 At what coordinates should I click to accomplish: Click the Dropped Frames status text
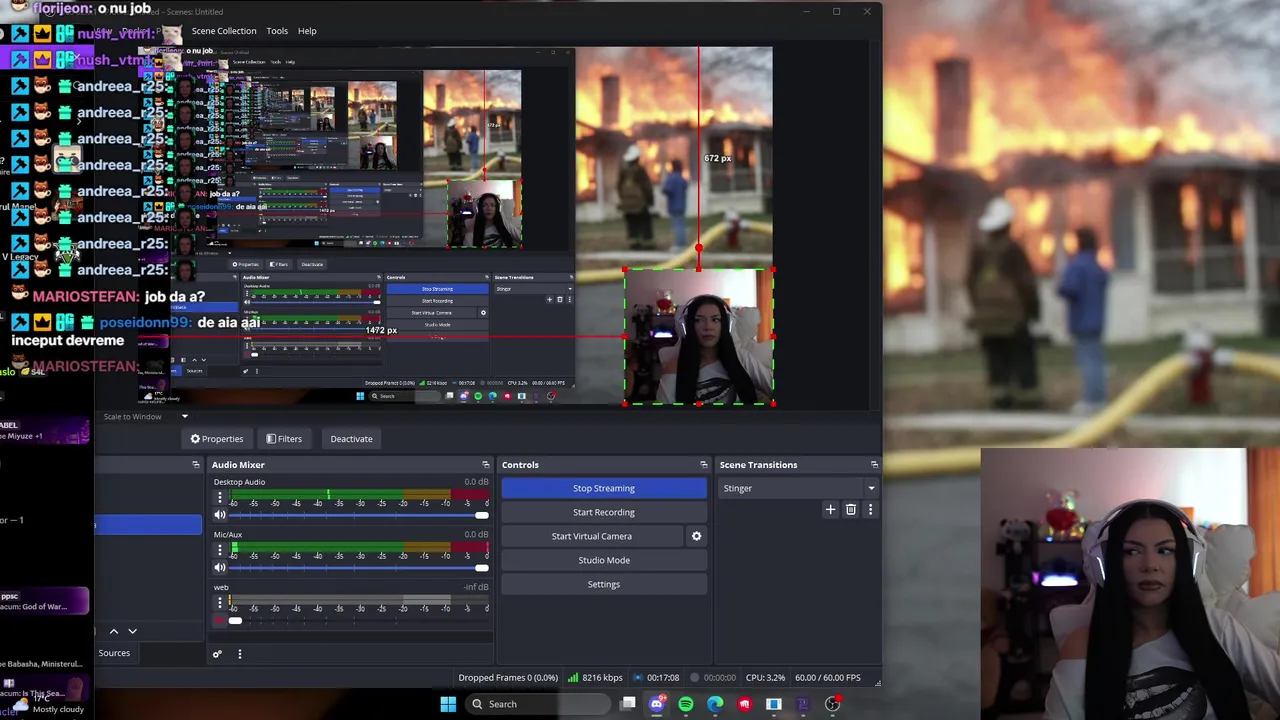(x=508, y=678)
